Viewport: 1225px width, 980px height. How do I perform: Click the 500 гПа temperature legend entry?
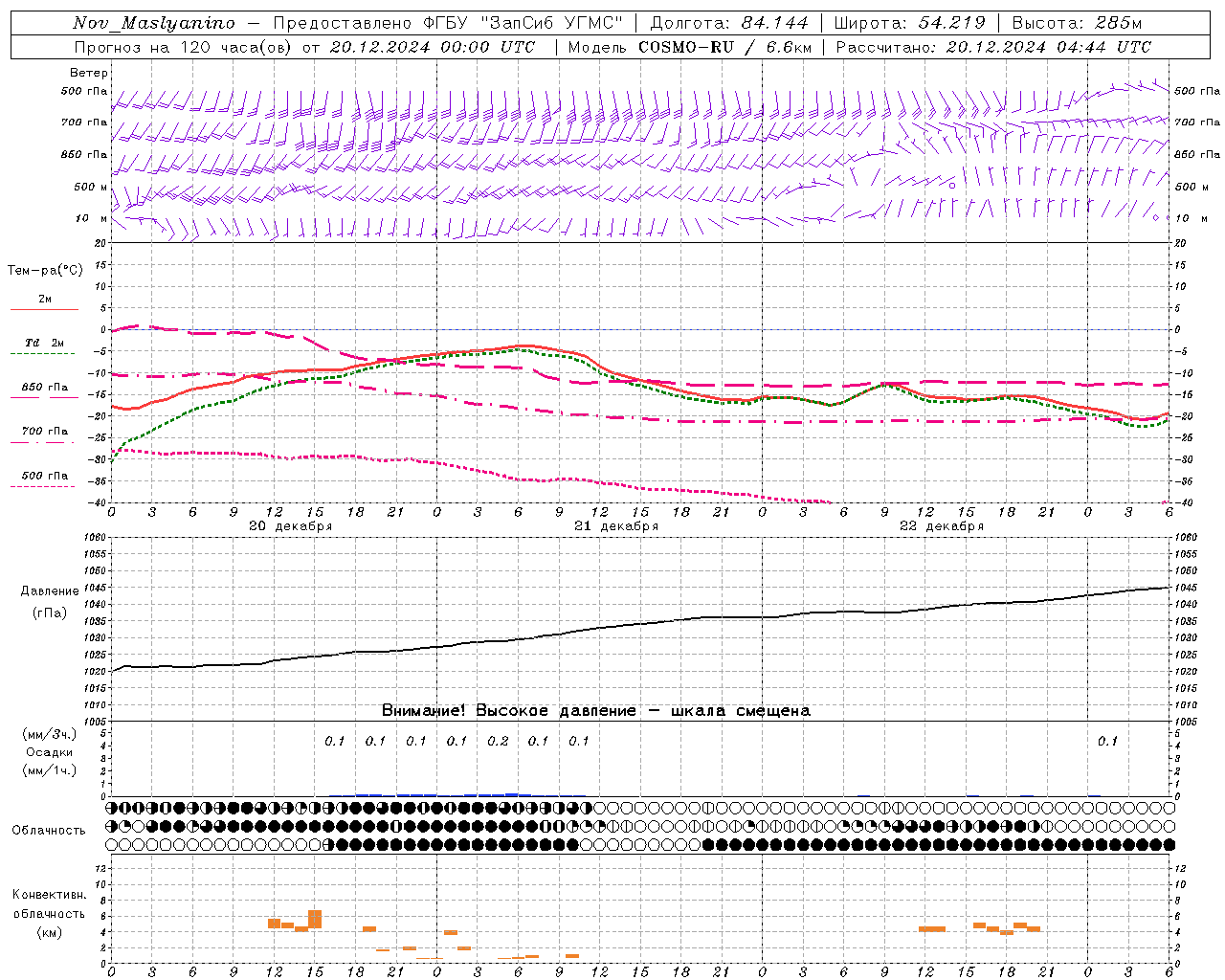[44, 476]
